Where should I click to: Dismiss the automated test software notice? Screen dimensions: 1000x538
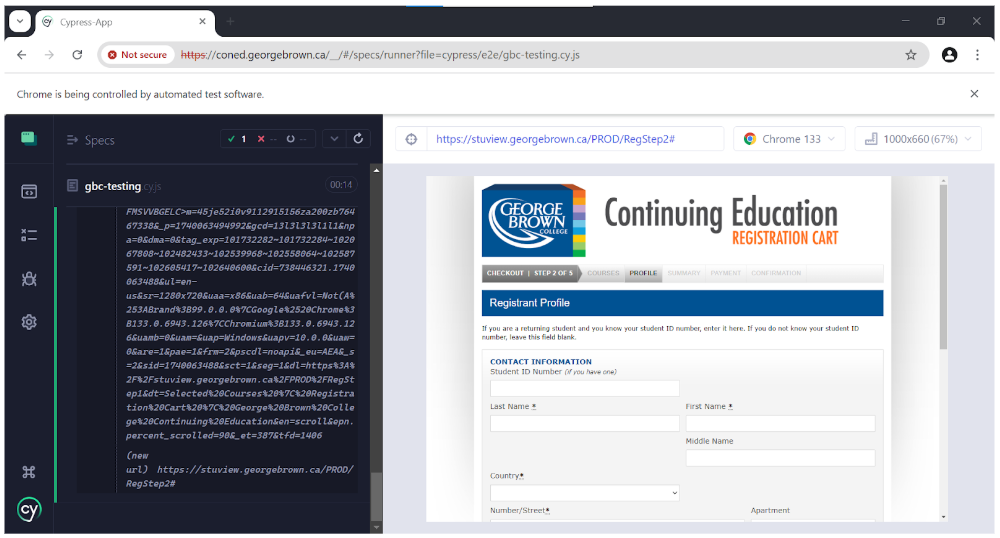[974, 94]
